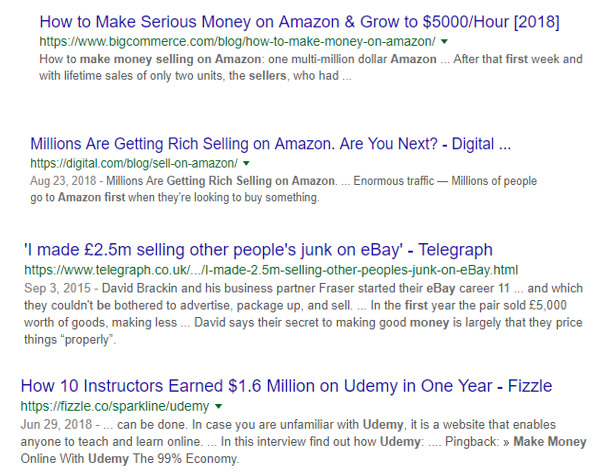611x473 pixels.
Task: Click the 'Jun 29, 2018' date text
Action: pos(55,424)
